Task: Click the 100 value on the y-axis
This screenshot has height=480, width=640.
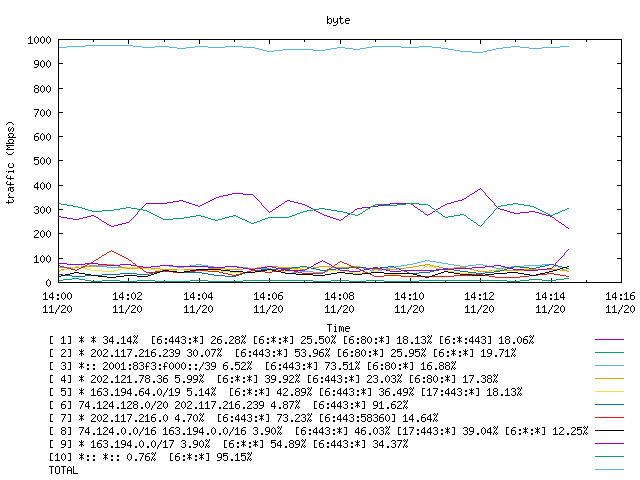Action: point(42,259)
